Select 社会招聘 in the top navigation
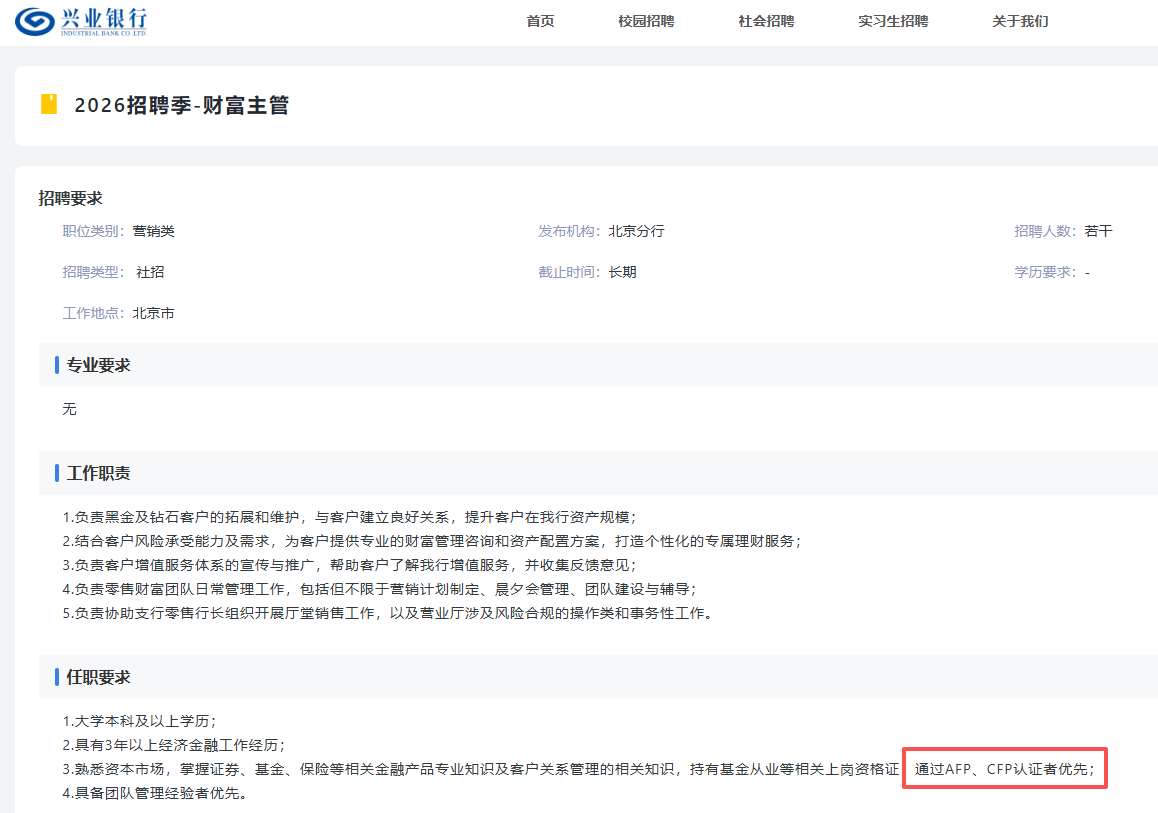The height and width of the screenshot is (813, 1158). pyautogui.click(x=766, y=21)
